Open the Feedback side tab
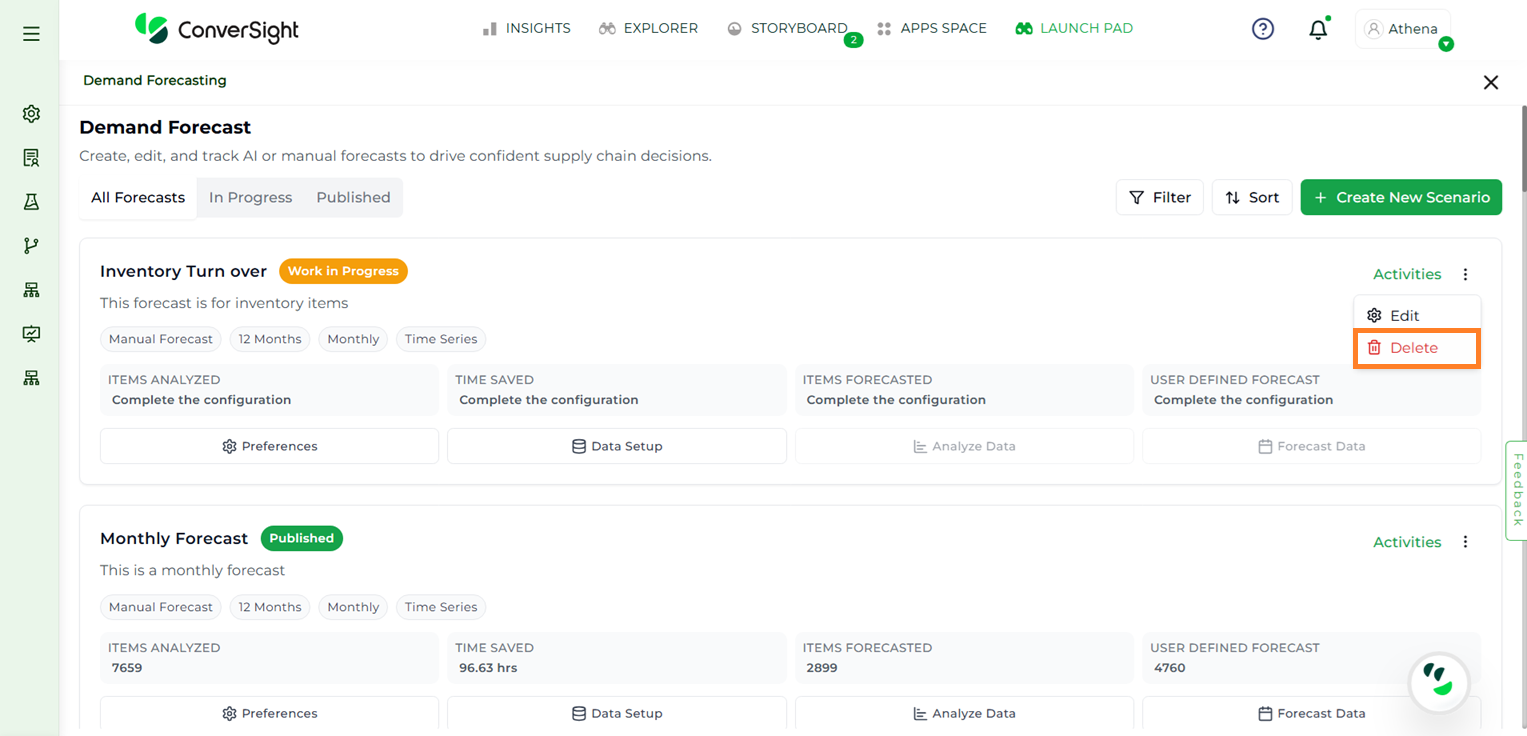The image size is (1527, 736). click(x=1517, y=489)
